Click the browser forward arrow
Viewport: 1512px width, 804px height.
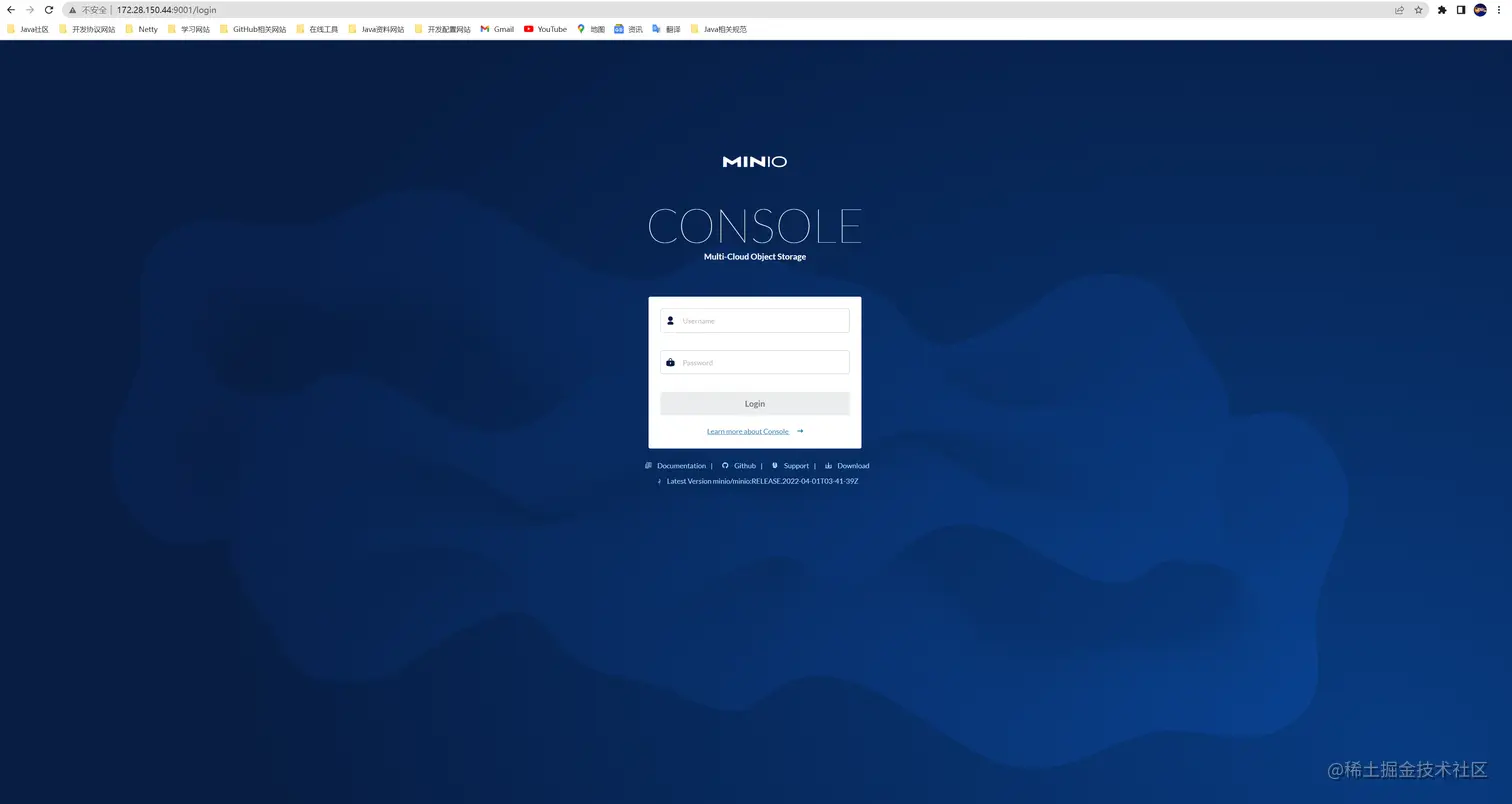29,10
